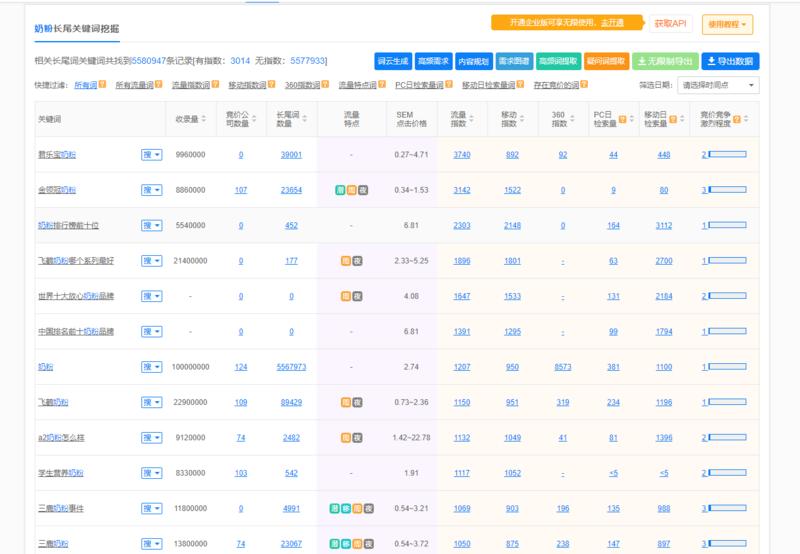Toggle the 流量特点词 quick filter
This screenshot has height=554, width=800.
tap(358, 86)
